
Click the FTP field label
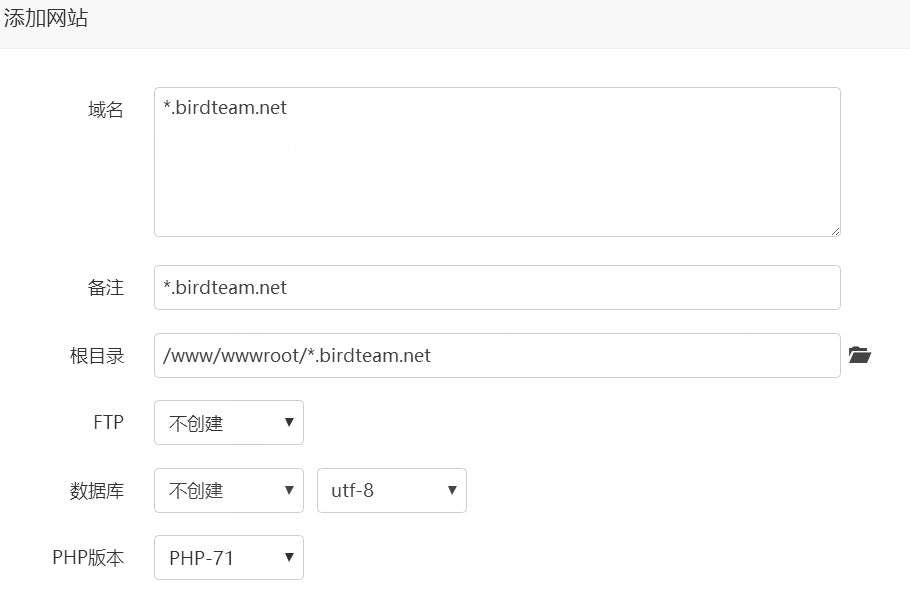pyautogui.click(x=109, y=422)
